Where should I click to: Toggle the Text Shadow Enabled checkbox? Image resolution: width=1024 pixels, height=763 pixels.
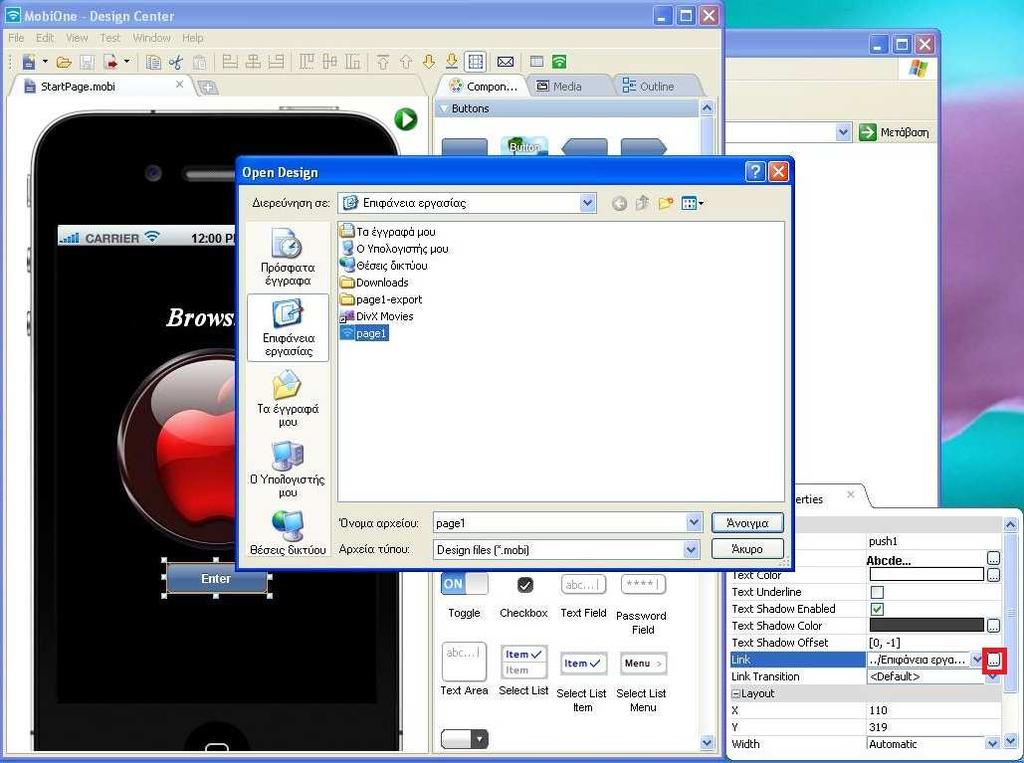877,609
